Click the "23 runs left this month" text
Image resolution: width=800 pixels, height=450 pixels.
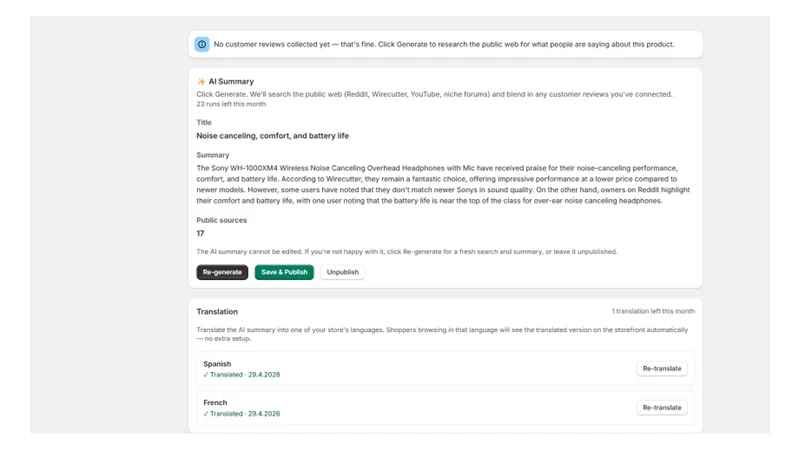(x=231, y=104)
